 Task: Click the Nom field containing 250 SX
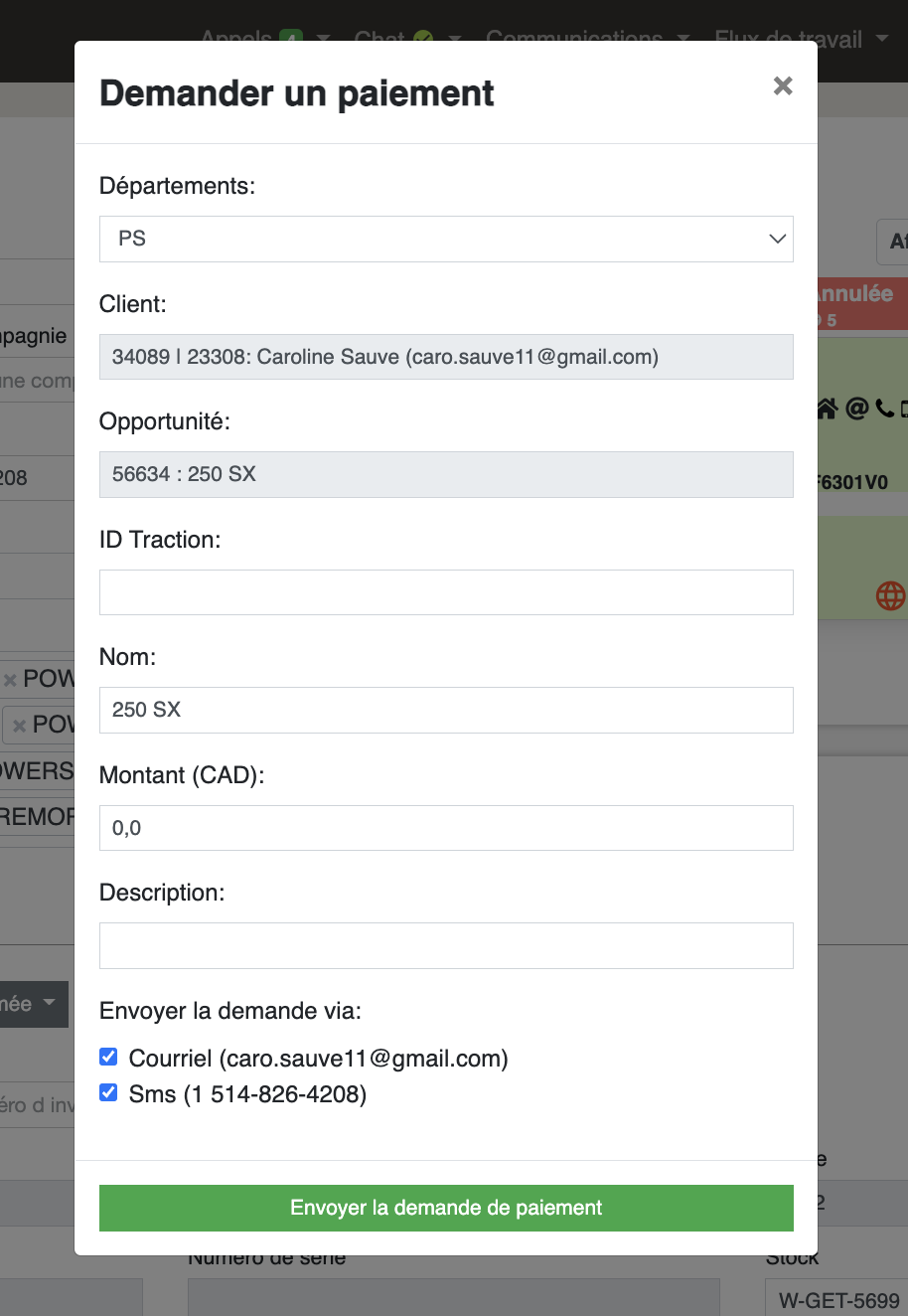[446, 710]
